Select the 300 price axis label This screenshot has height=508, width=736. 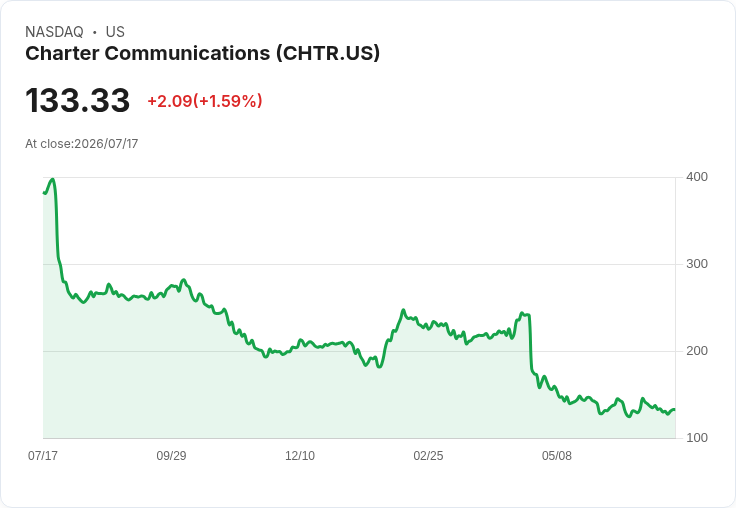[697, 264]
